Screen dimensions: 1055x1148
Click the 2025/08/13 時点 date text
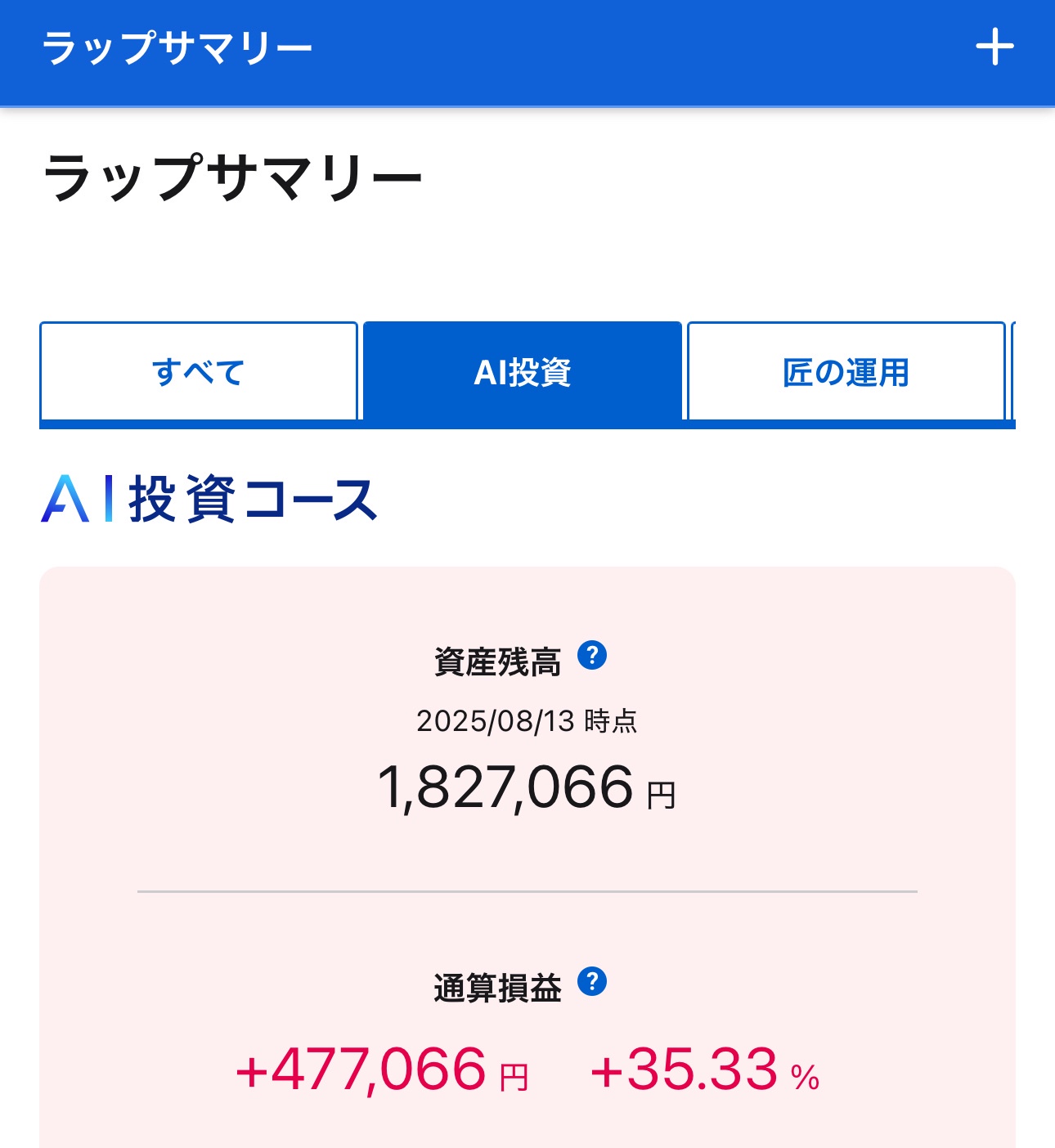click(527, 720)
